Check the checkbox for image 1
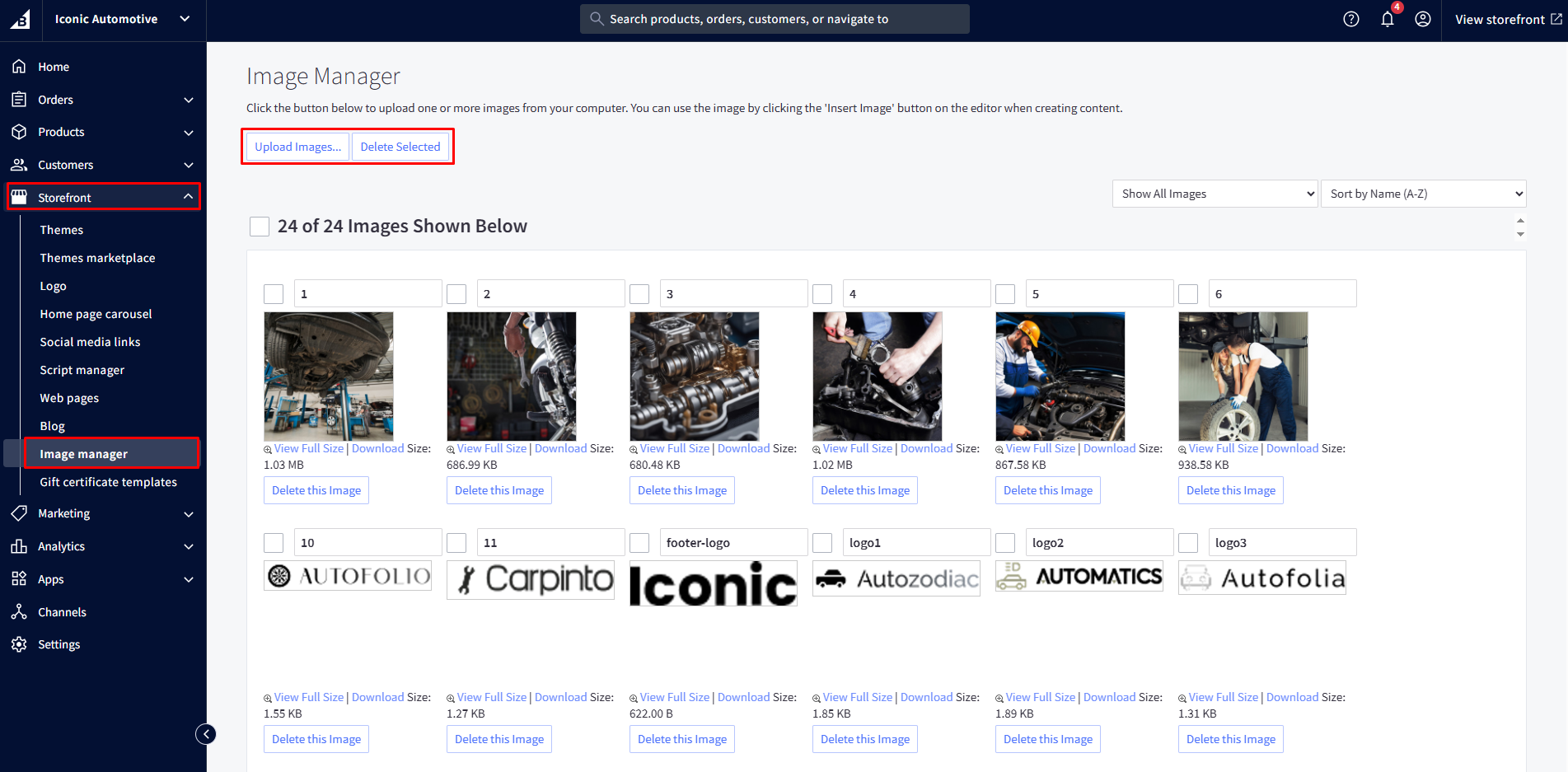Image resolution: width=1568 pixels, height=772 pixels. [x=274, y=294]
